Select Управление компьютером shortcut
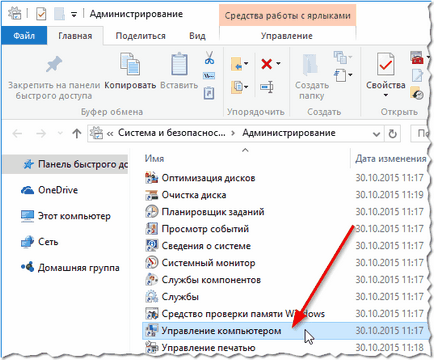This screenshot has height=360, width=434. (221, 331)
